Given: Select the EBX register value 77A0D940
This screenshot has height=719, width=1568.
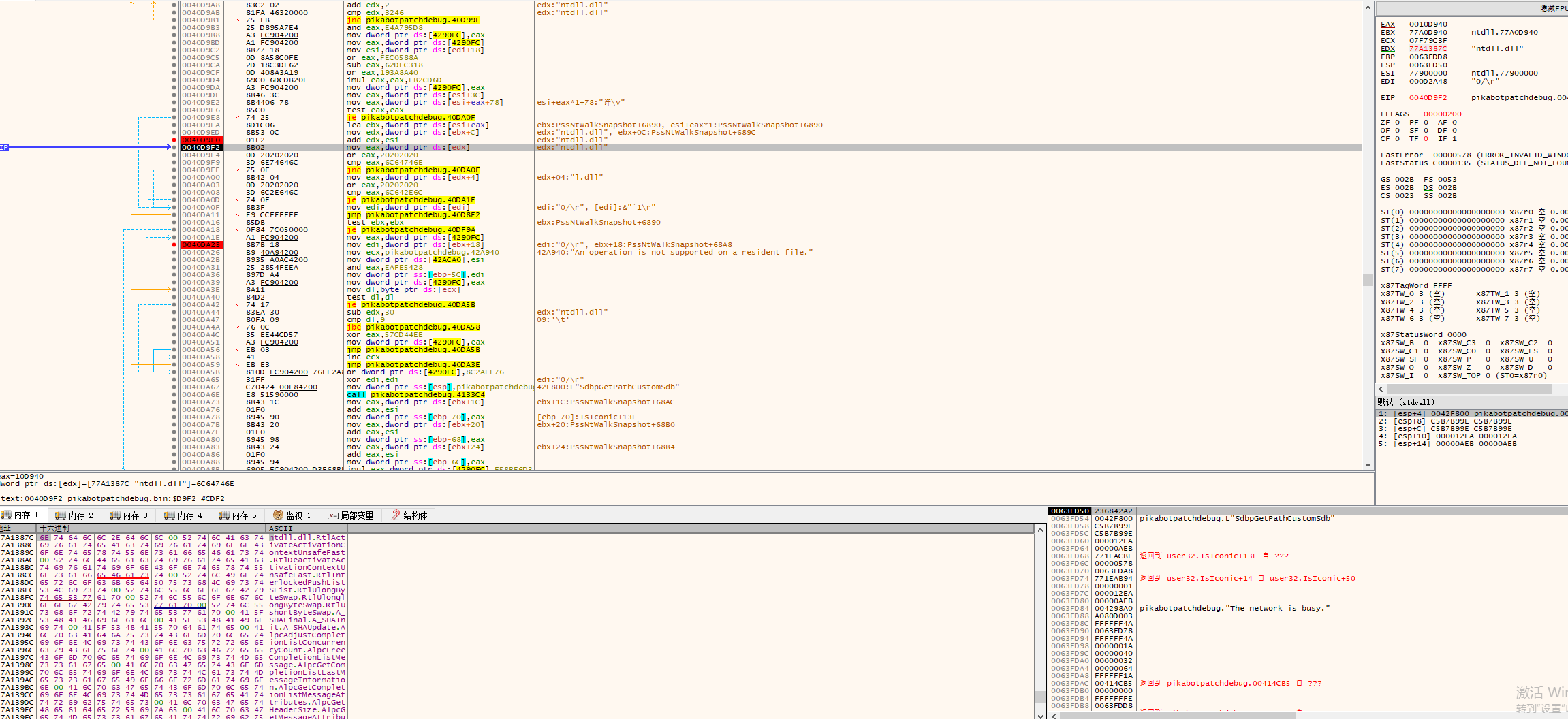Looking at the screenshot, I should pos(1428,32).
